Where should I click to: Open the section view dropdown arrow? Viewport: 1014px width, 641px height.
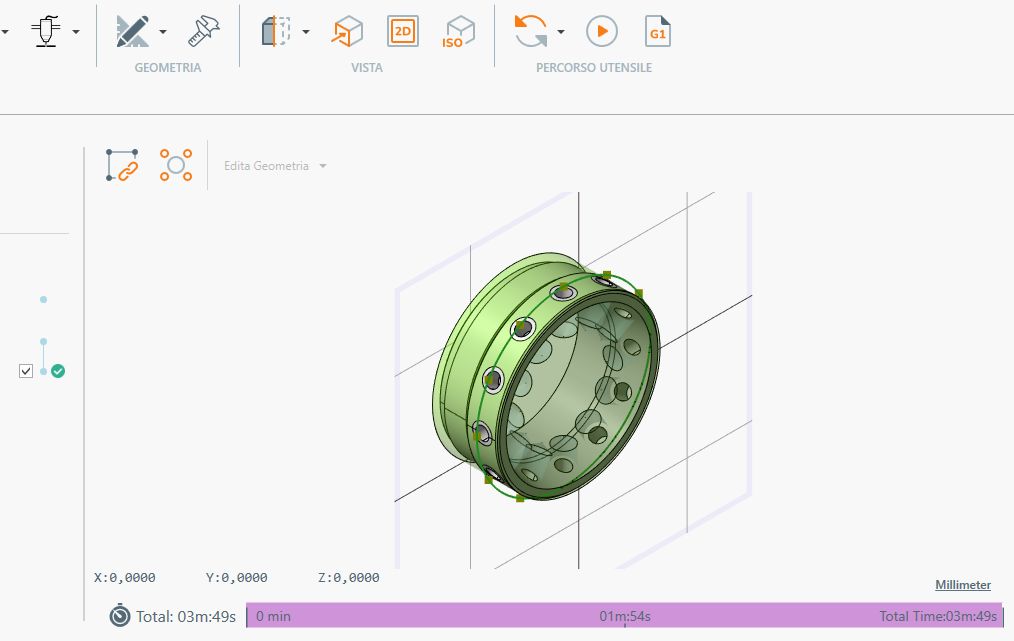[306, 32]
